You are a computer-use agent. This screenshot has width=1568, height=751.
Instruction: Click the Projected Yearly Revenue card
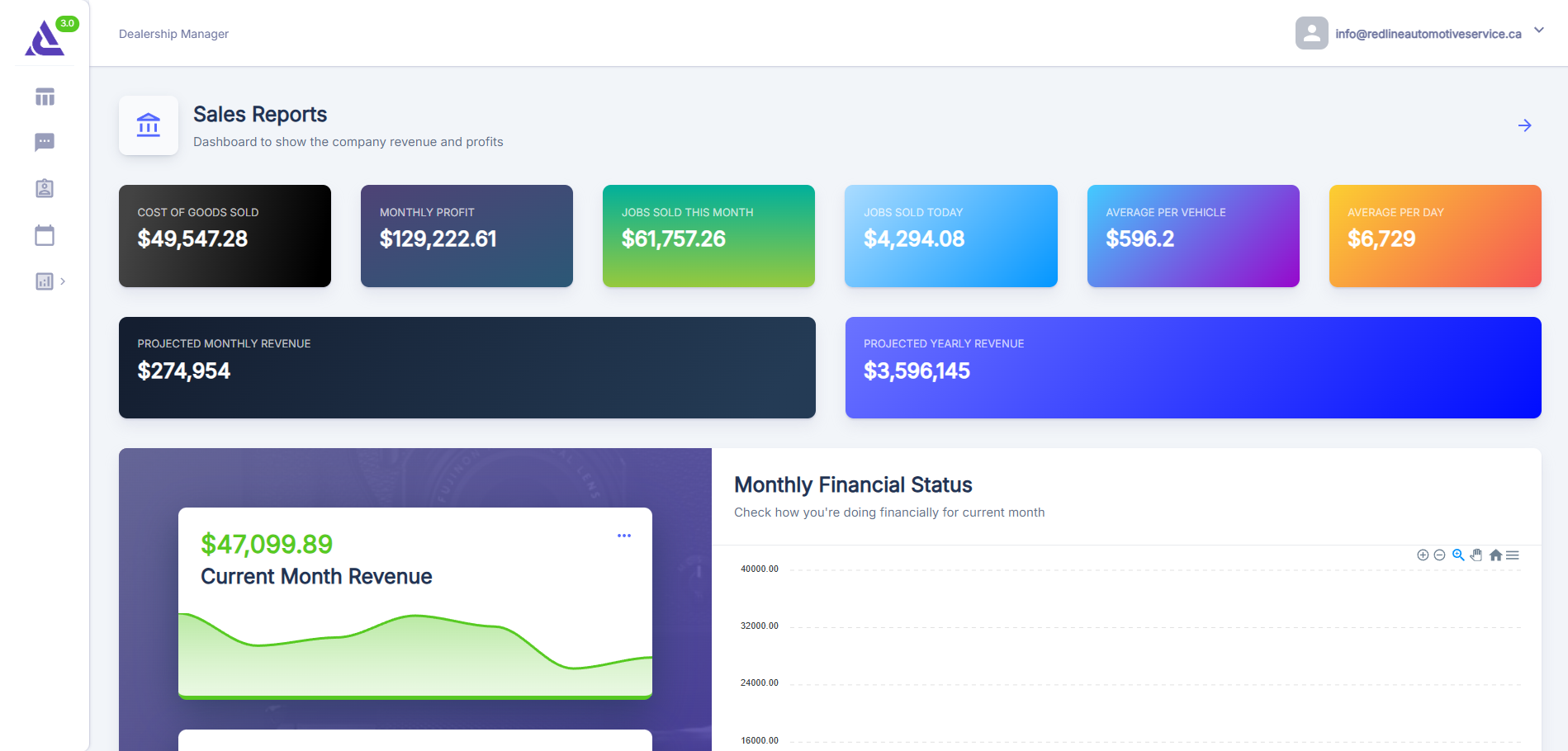(1192, 367)
